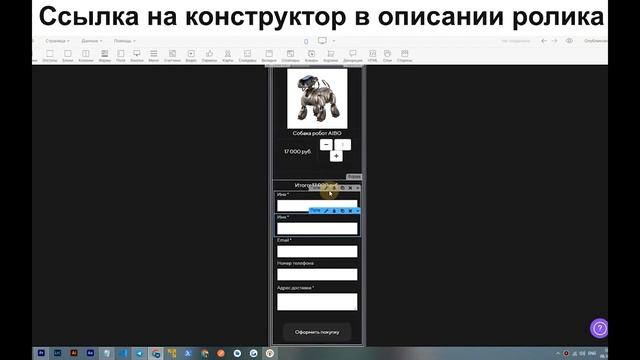The width and height of the screenshot is (640, 360).
Task: Delete field via blue toolbar X icon
Action: point(350,211)
